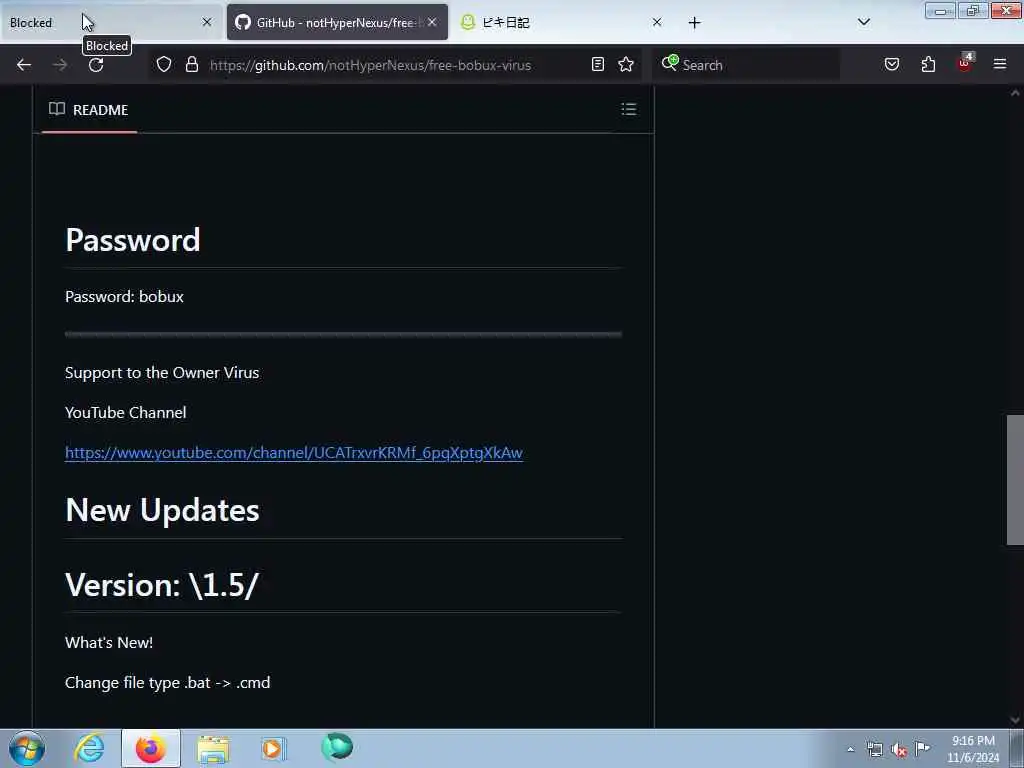The image size is (1024, 768).
Task: Open the README outline list icon
Action: (x=628, y=109)
